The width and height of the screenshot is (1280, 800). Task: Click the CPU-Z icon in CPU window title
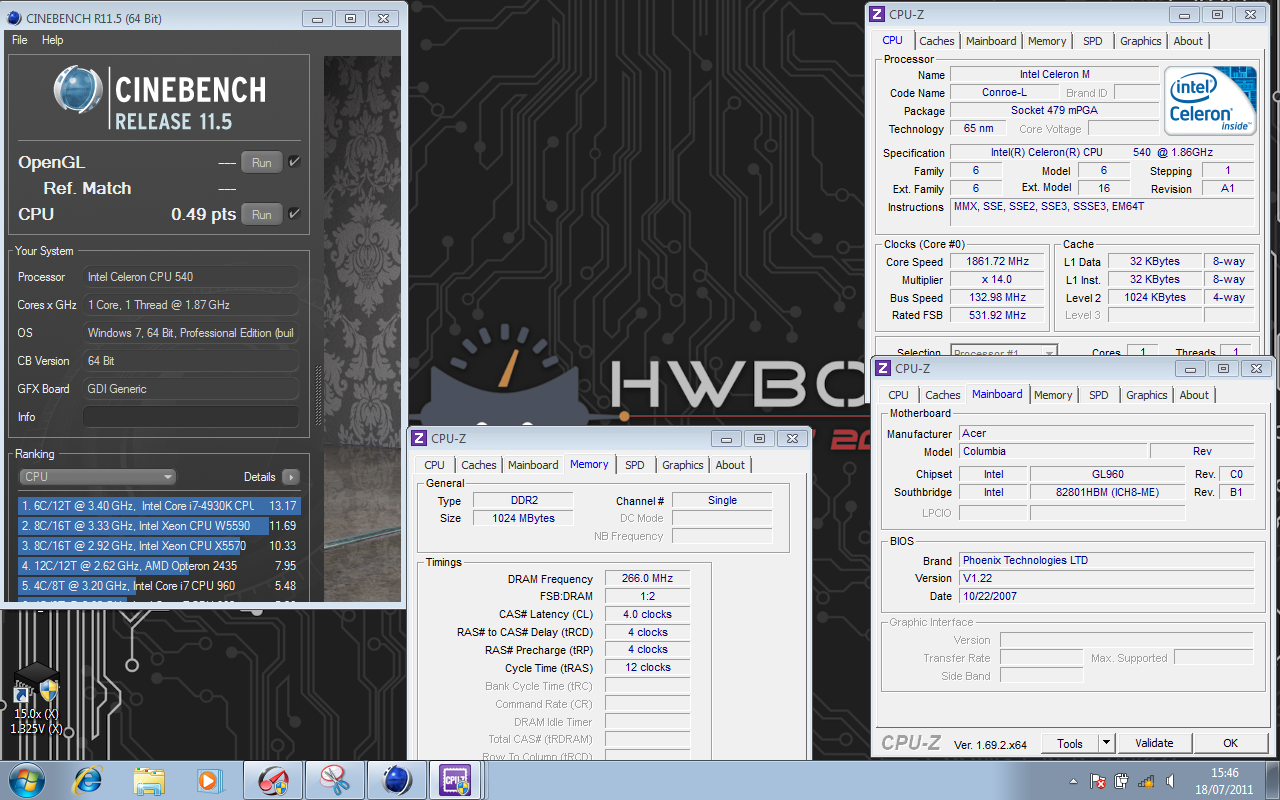coord(877,14)
